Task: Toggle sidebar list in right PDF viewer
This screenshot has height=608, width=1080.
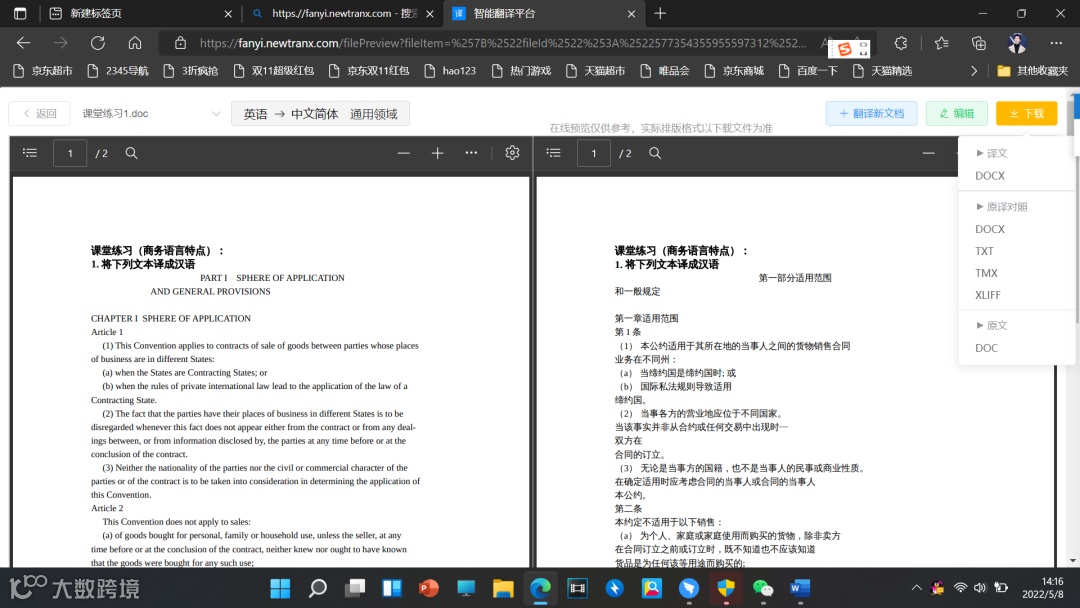Action: click(554, 153)
